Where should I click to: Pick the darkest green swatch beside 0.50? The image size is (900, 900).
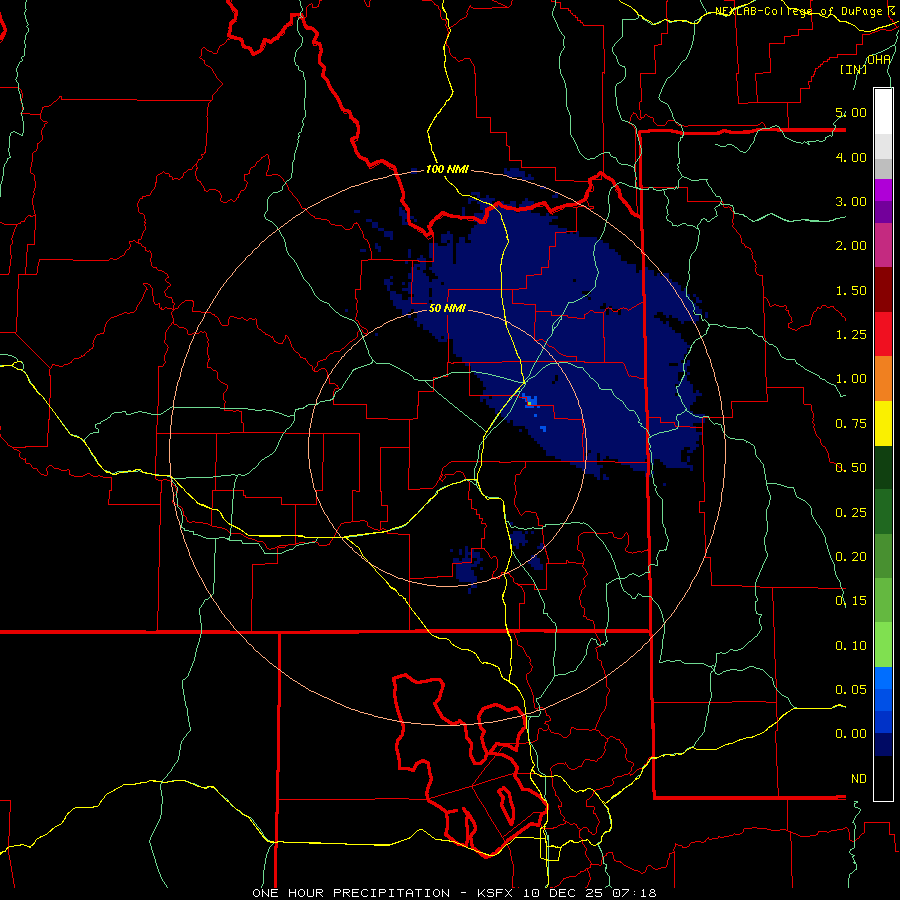coord(883,467)
